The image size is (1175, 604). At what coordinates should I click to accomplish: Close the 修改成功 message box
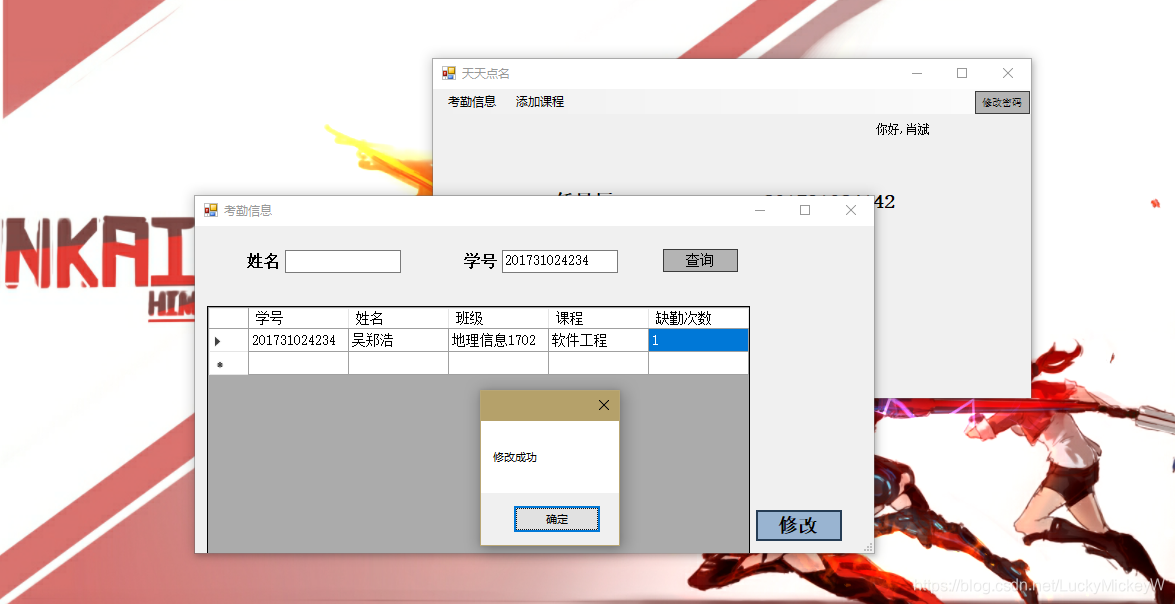coord(603,405)
